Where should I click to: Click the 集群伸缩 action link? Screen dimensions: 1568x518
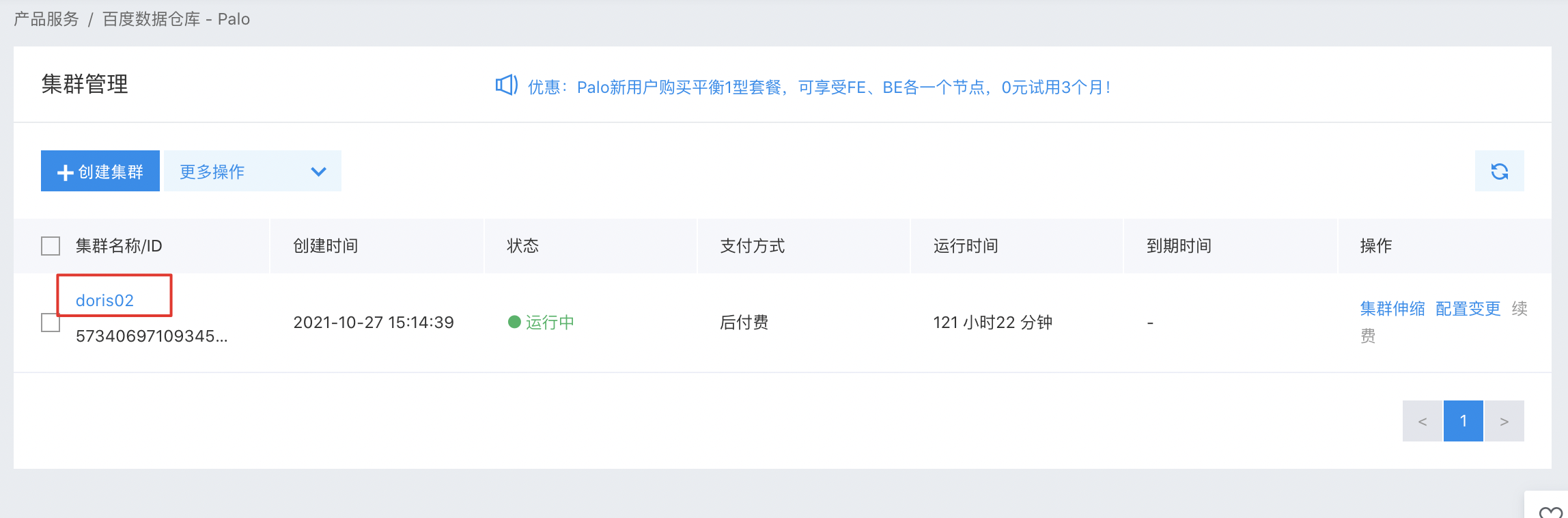1392,308
